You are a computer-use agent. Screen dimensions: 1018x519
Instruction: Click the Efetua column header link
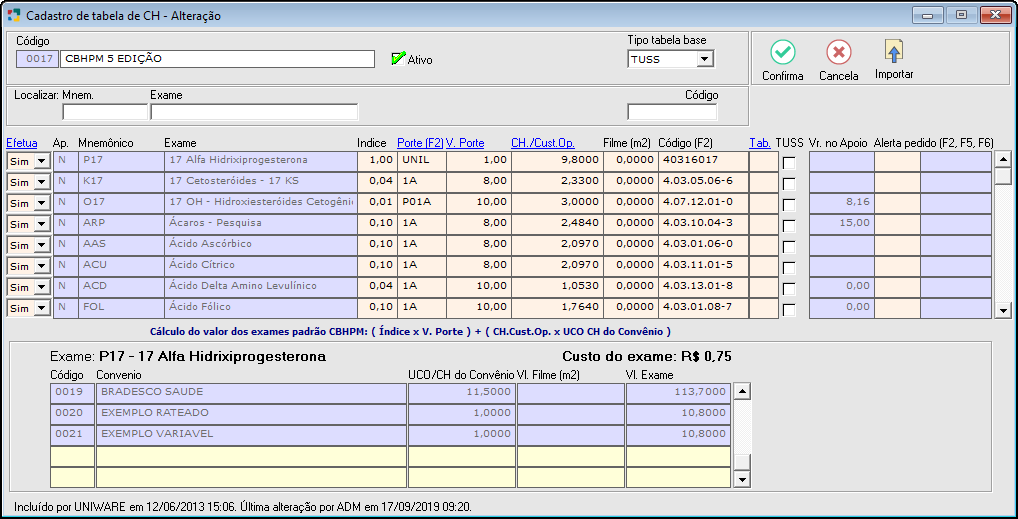pyautogui.click(x=21, y=142)
